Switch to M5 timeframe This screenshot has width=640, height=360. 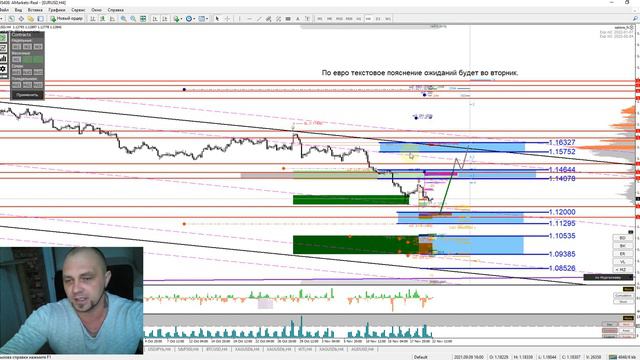(x=329, y=19)
